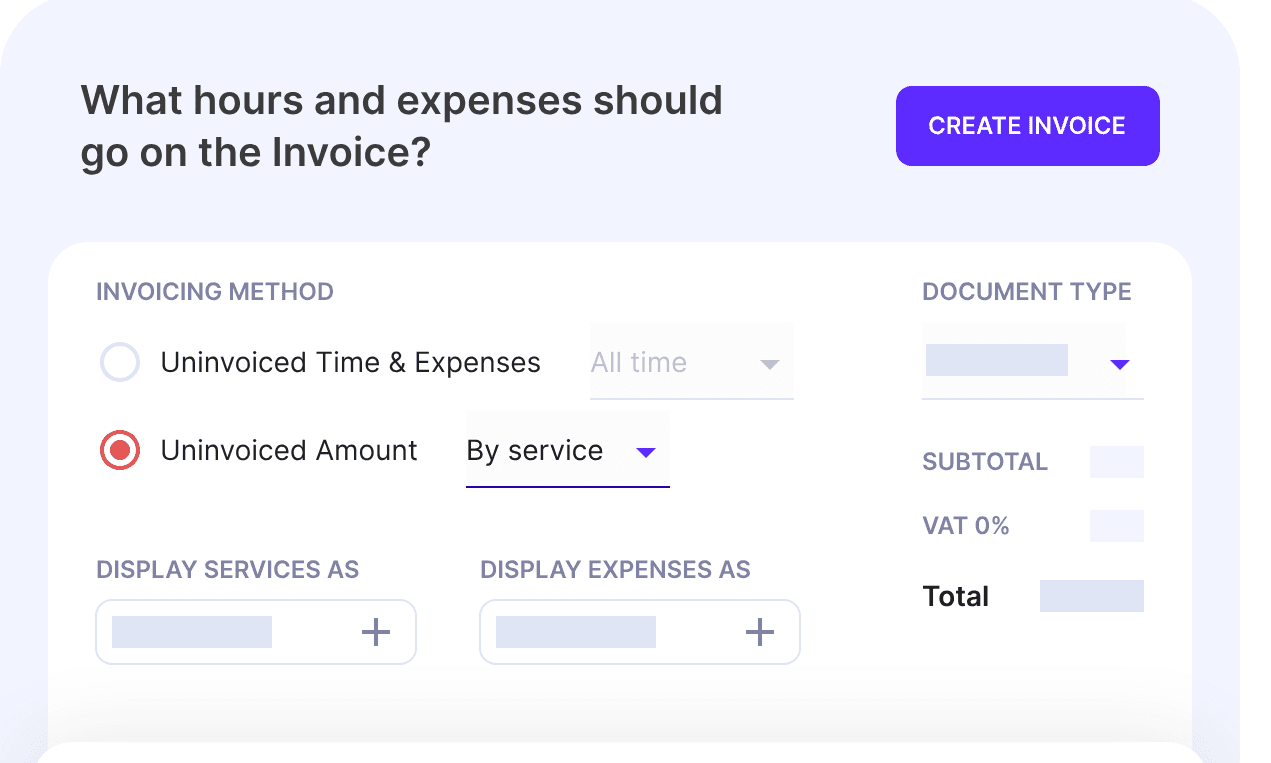1271x763 pixels.
Task: Click the plus icon under Display Expenses As
Action: coord(760,632)
